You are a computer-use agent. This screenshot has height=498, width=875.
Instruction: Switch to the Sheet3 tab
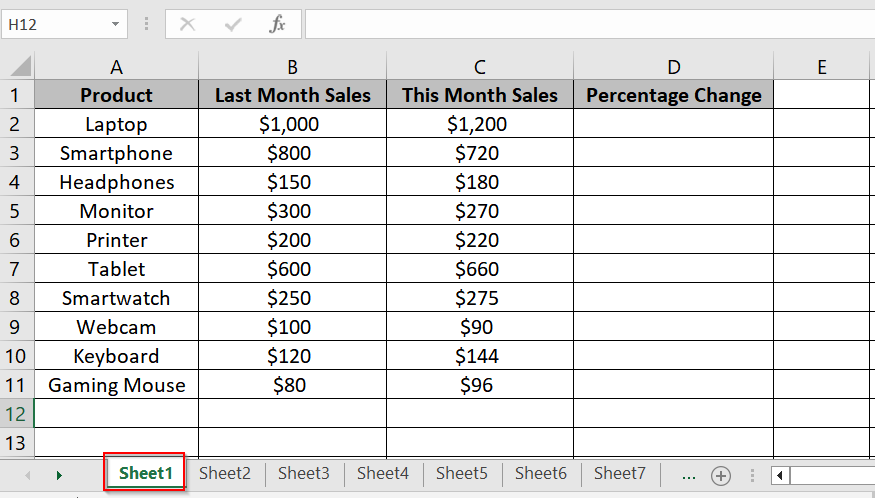[304, 473]
